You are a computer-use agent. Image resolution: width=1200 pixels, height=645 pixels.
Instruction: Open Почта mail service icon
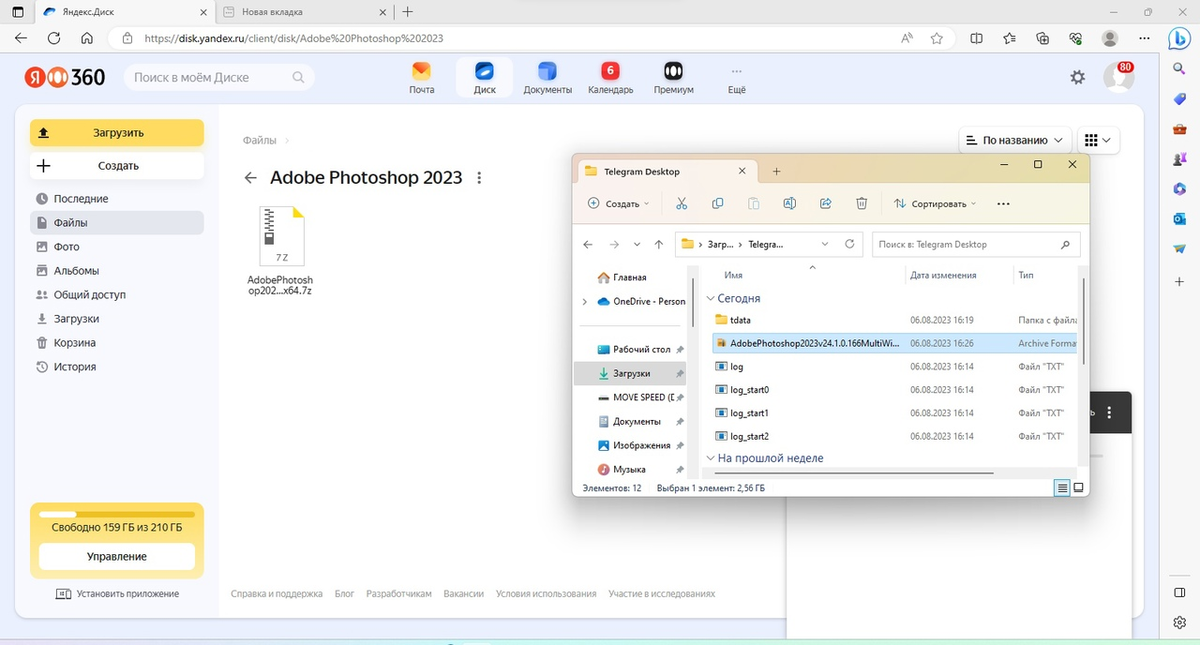(x=421, y=78)
